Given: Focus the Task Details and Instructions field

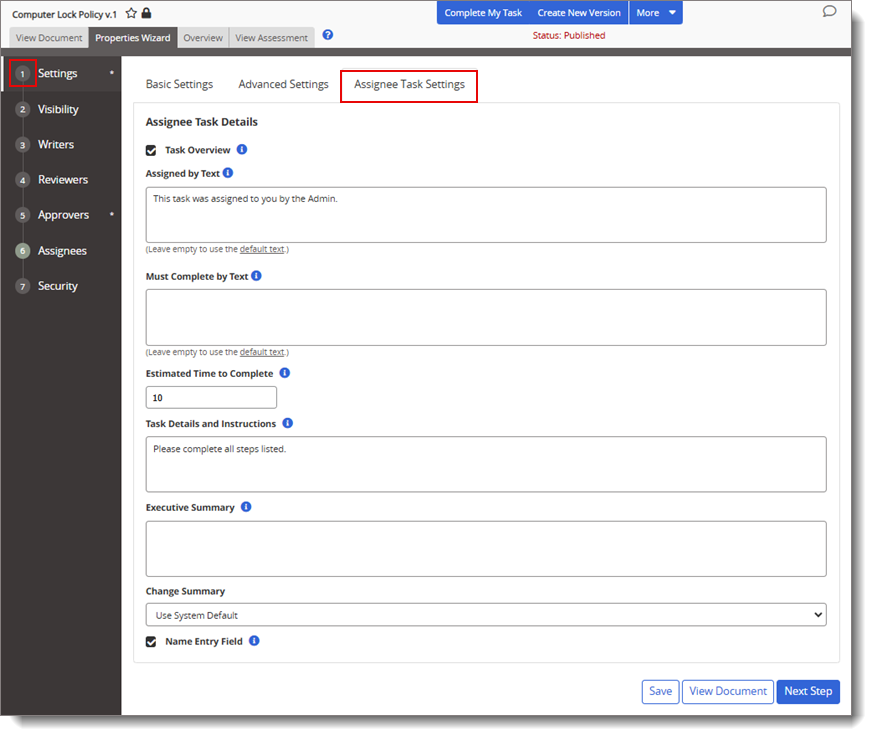Looking at the screenshot, I should point(485,464).
